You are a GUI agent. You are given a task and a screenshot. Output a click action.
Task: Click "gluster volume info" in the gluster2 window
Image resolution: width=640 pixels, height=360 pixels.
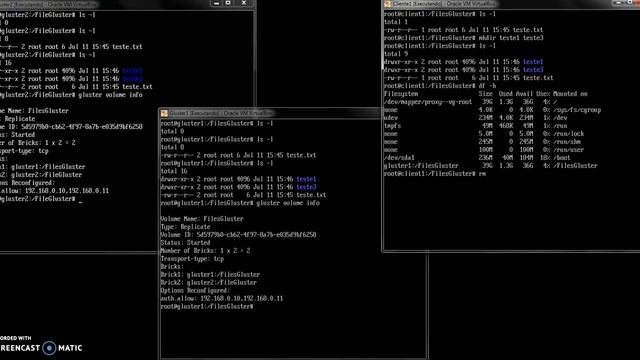point(110,95)
